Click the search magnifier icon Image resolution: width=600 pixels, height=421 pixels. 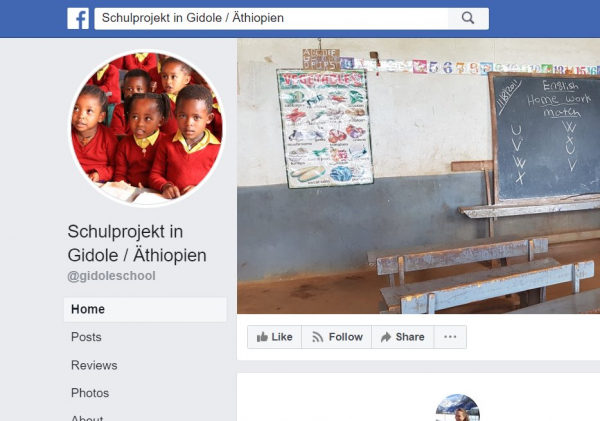468,18
